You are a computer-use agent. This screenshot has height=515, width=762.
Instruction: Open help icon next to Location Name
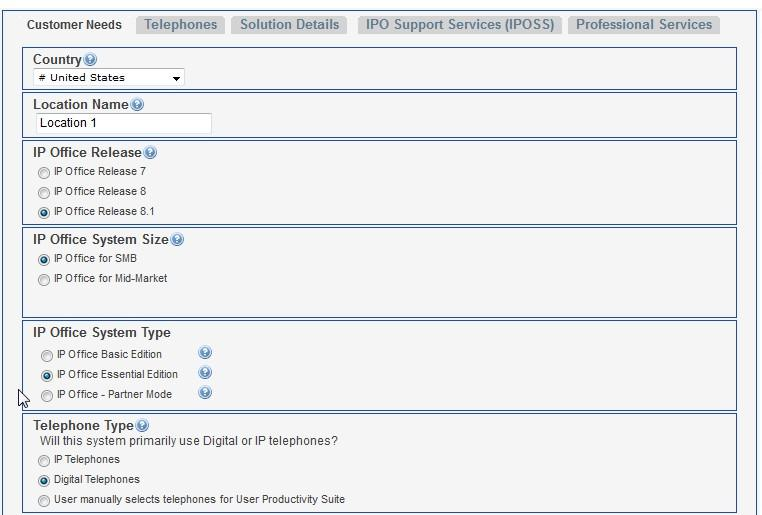(x=138, y=104)
